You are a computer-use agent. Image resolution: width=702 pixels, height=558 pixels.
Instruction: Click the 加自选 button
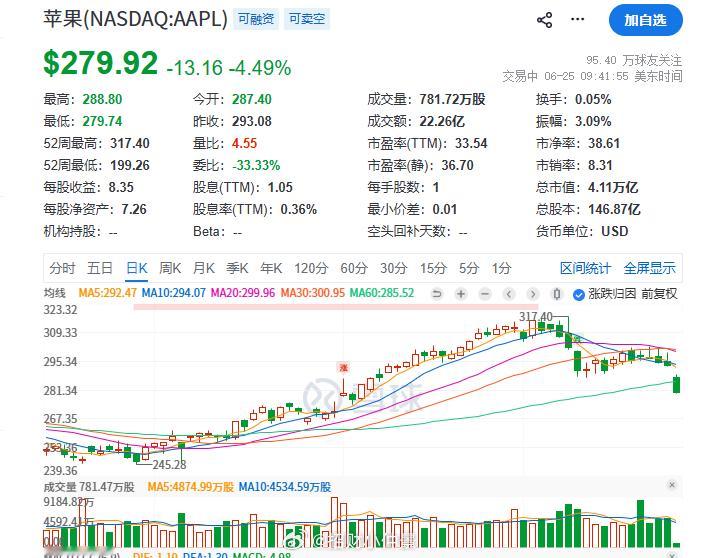click(646, 20)
